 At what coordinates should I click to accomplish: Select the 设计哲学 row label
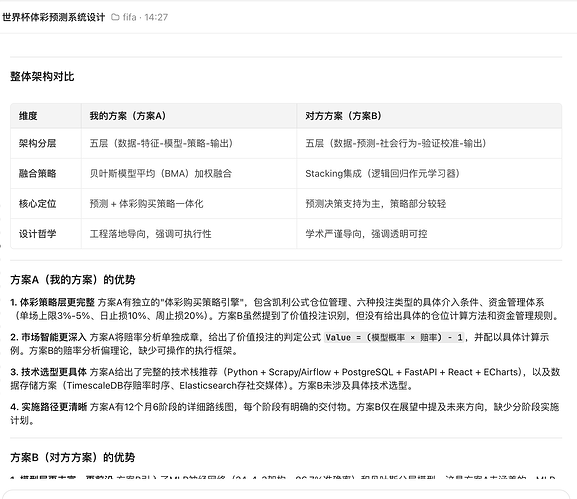pos(37,234)
